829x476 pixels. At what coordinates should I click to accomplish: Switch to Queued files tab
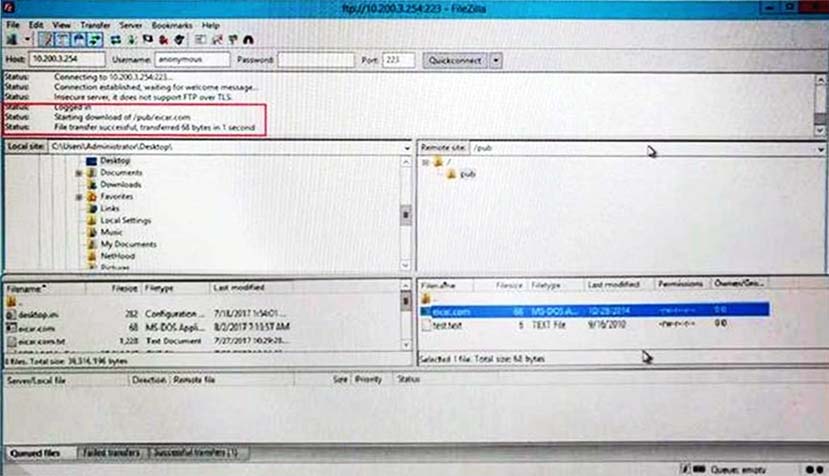pyautogui.click(x=35, y=453)
